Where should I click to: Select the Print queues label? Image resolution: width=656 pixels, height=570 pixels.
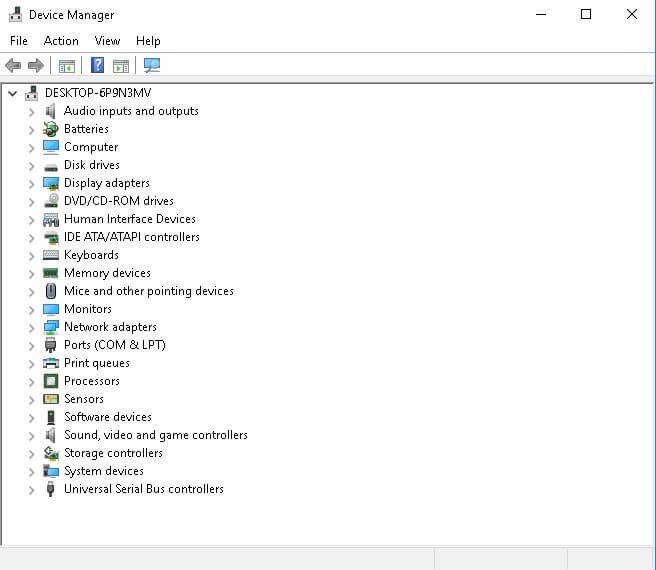97,363
